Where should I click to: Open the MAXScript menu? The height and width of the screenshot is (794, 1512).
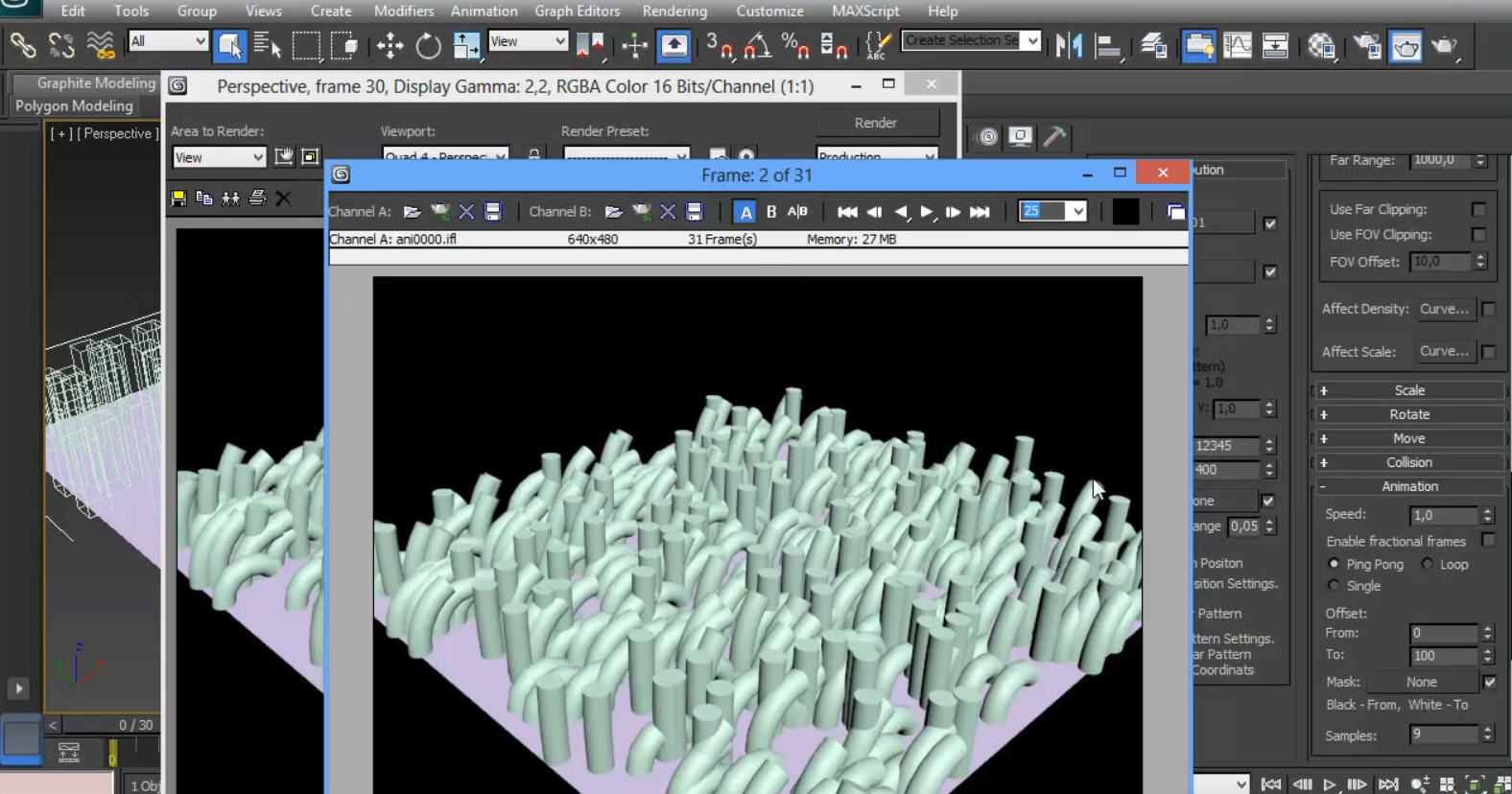865,11
